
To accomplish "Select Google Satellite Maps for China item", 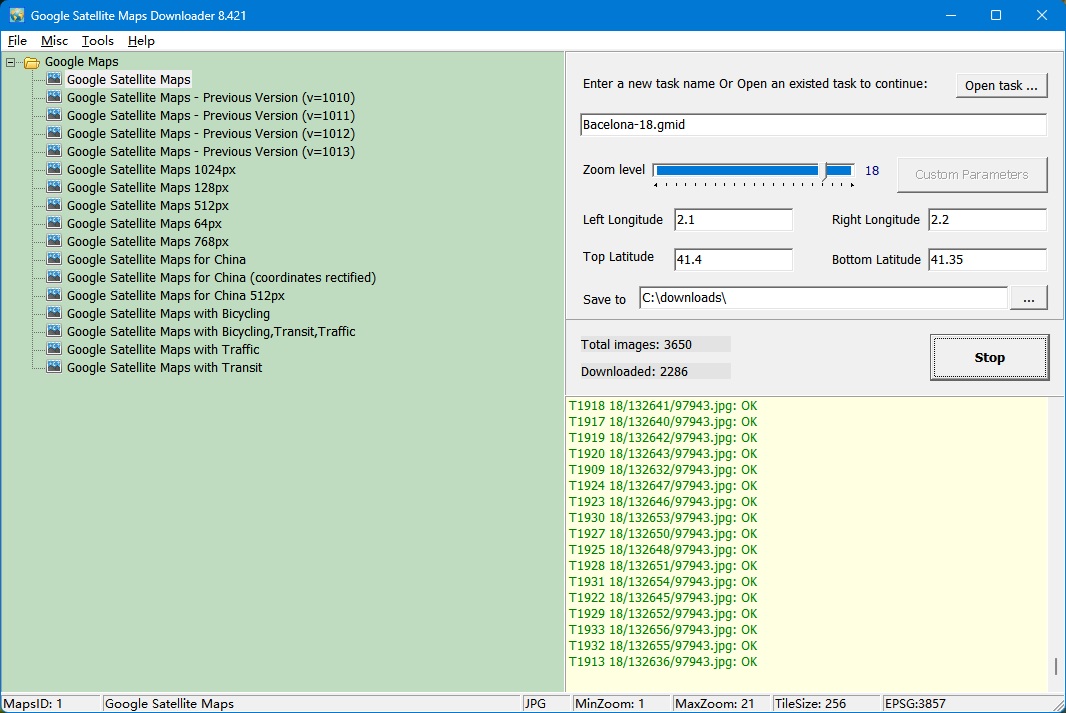I will pyautogui.click(x=156, y=260).
